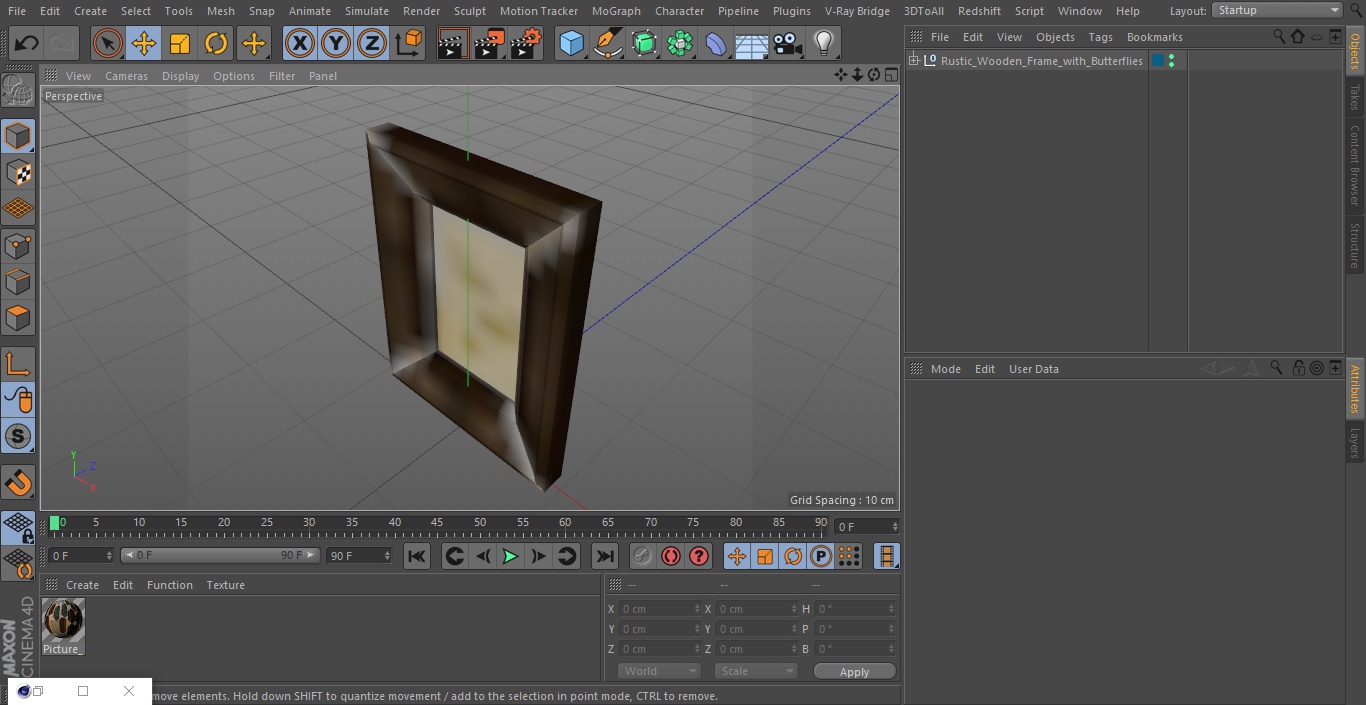Expand the Rustic_Wooden_Frame_with_Butterflies object
The image size is (1366, 705).
pos(913,61)
